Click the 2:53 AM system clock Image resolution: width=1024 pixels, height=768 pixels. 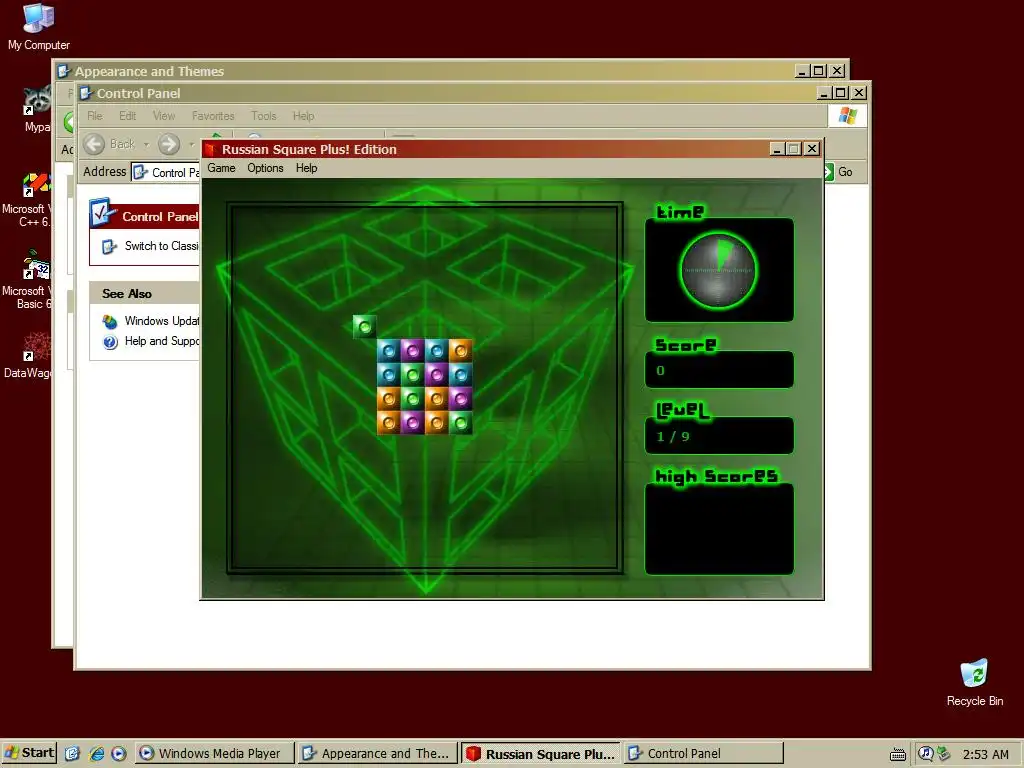986,754
